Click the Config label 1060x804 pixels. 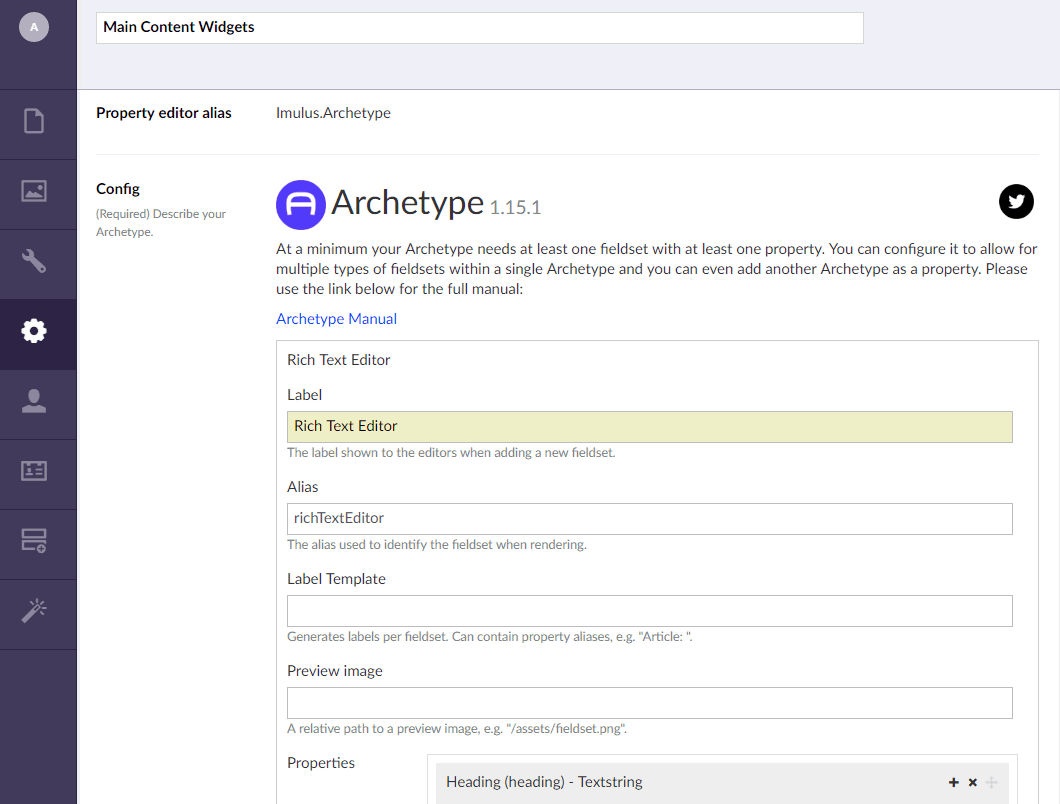pos(118,189)
